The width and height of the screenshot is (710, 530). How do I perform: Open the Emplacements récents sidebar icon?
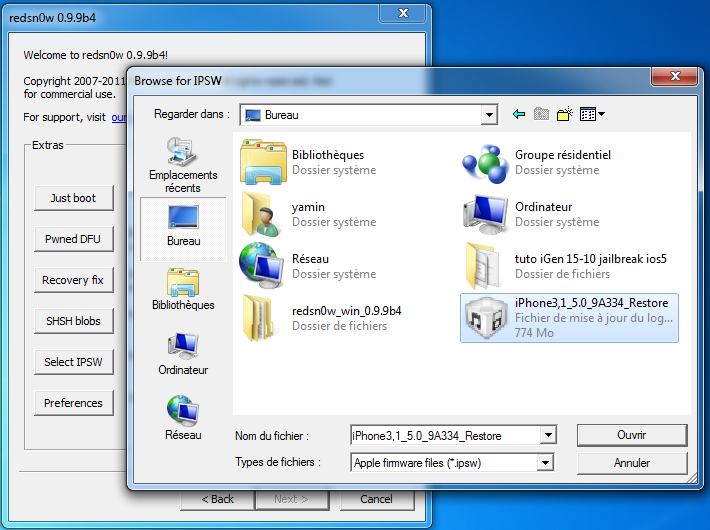(x=183, y=165)
